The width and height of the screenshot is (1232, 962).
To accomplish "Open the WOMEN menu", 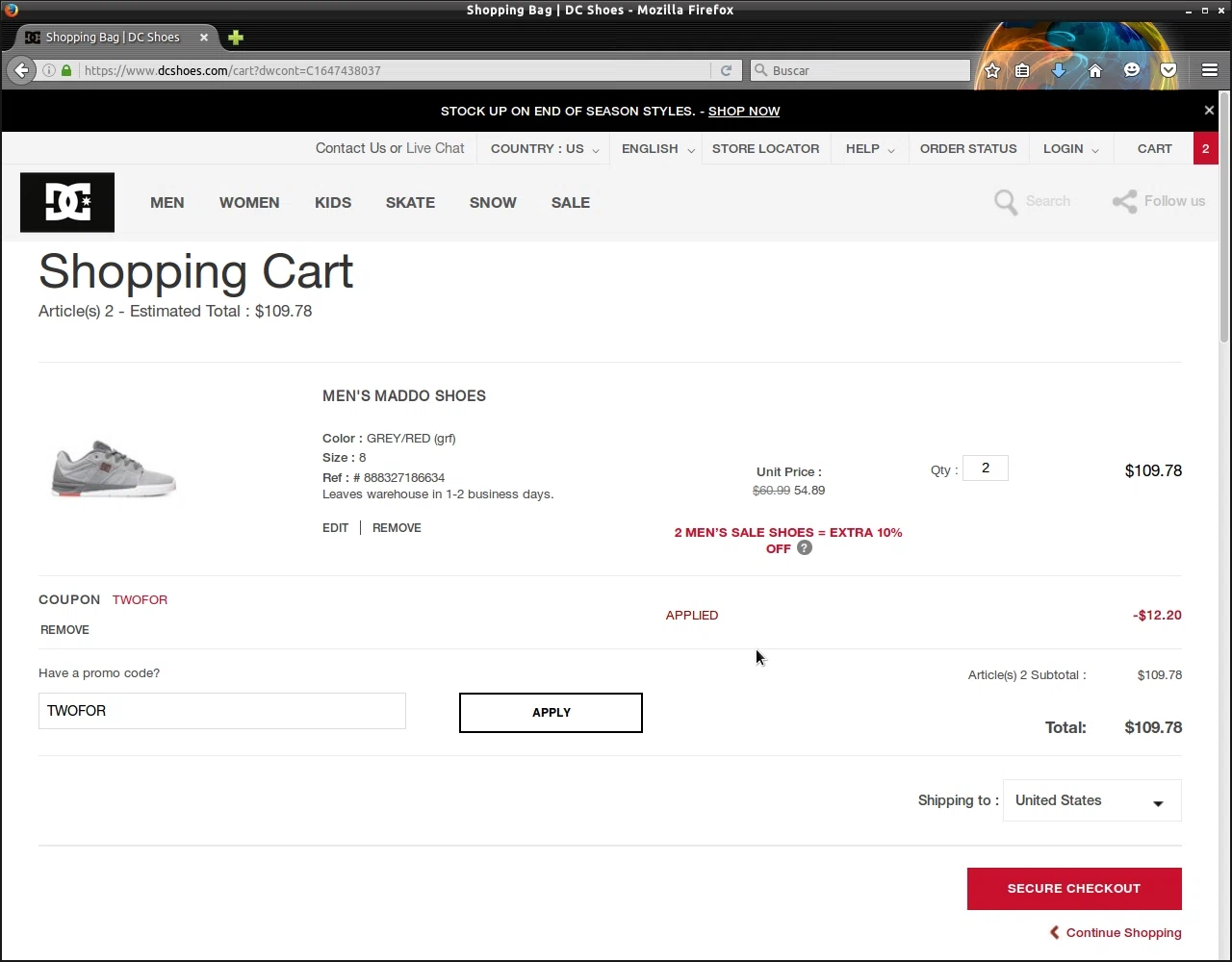I will (x=249, y=202).
